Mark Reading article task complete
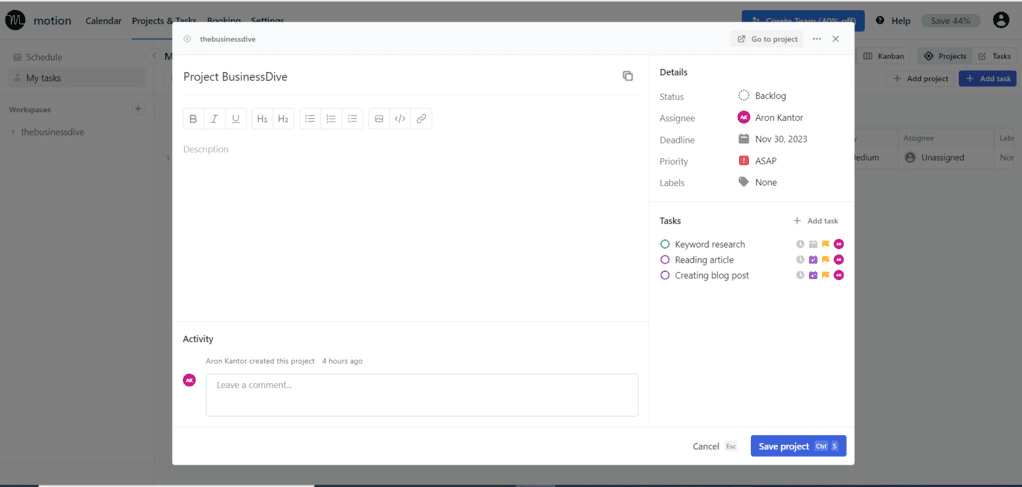Screen dimensions: 1022x487 click(665, 260)
